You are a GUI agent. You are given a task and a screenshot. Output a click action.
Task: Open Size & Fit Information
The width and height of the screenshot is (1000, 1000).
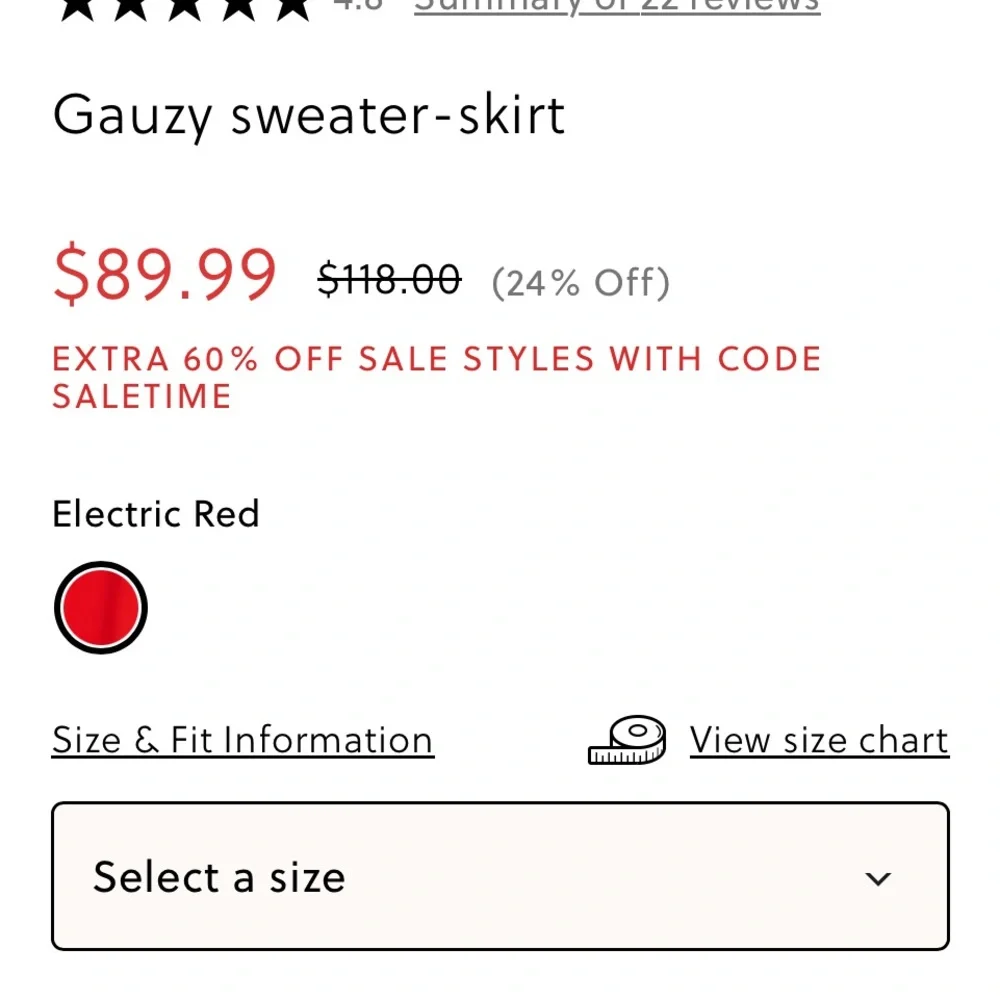coord(242,740)
